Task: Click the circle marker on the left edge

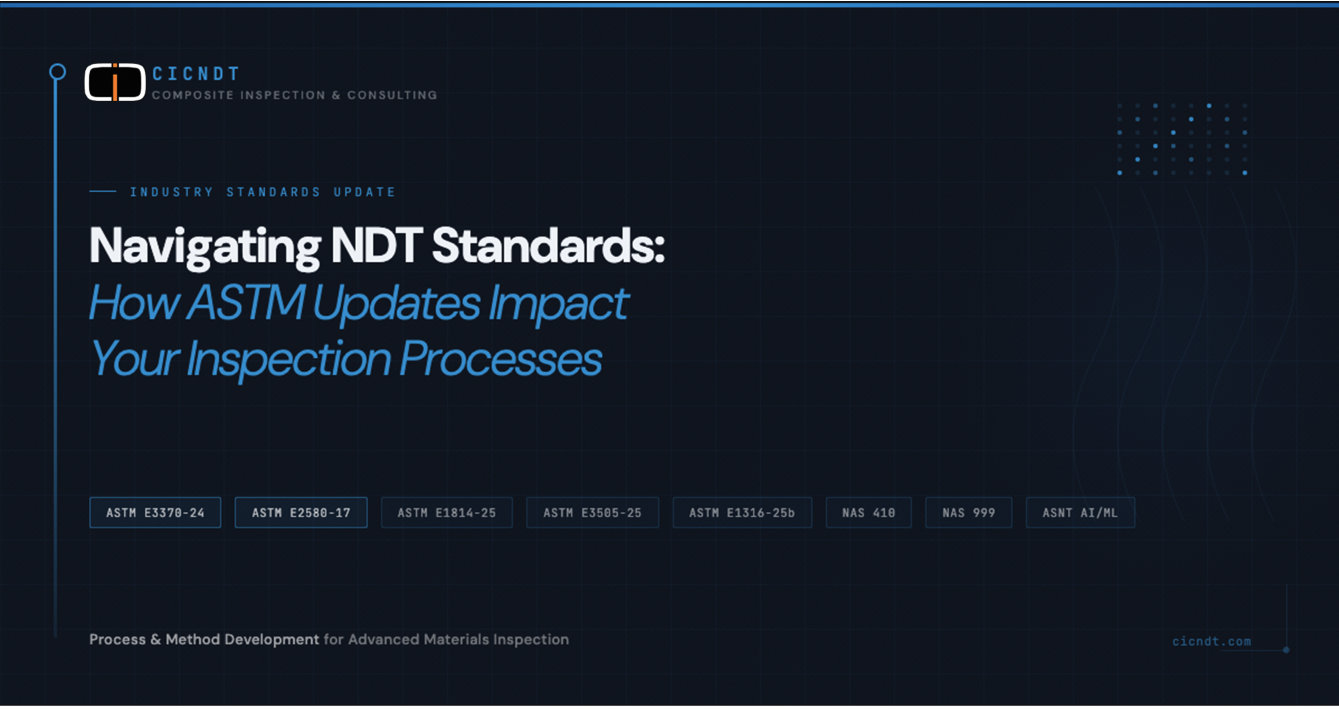Action: [x=57, y=70]
